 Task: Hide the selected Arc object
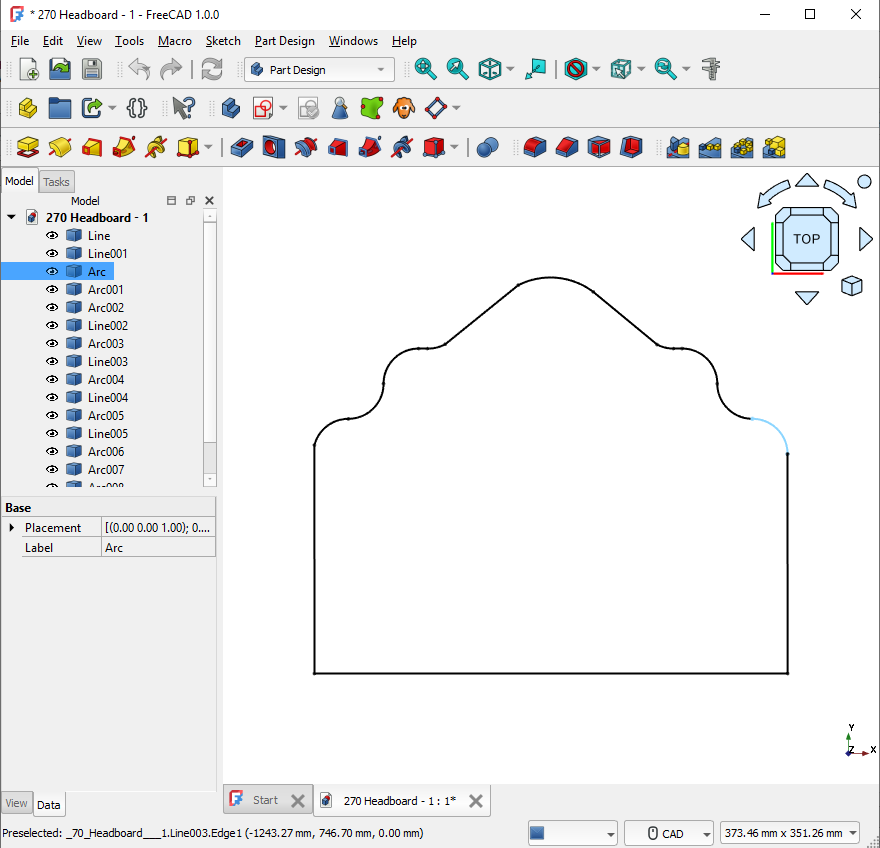pyautogui.click(x=52, y=272)
